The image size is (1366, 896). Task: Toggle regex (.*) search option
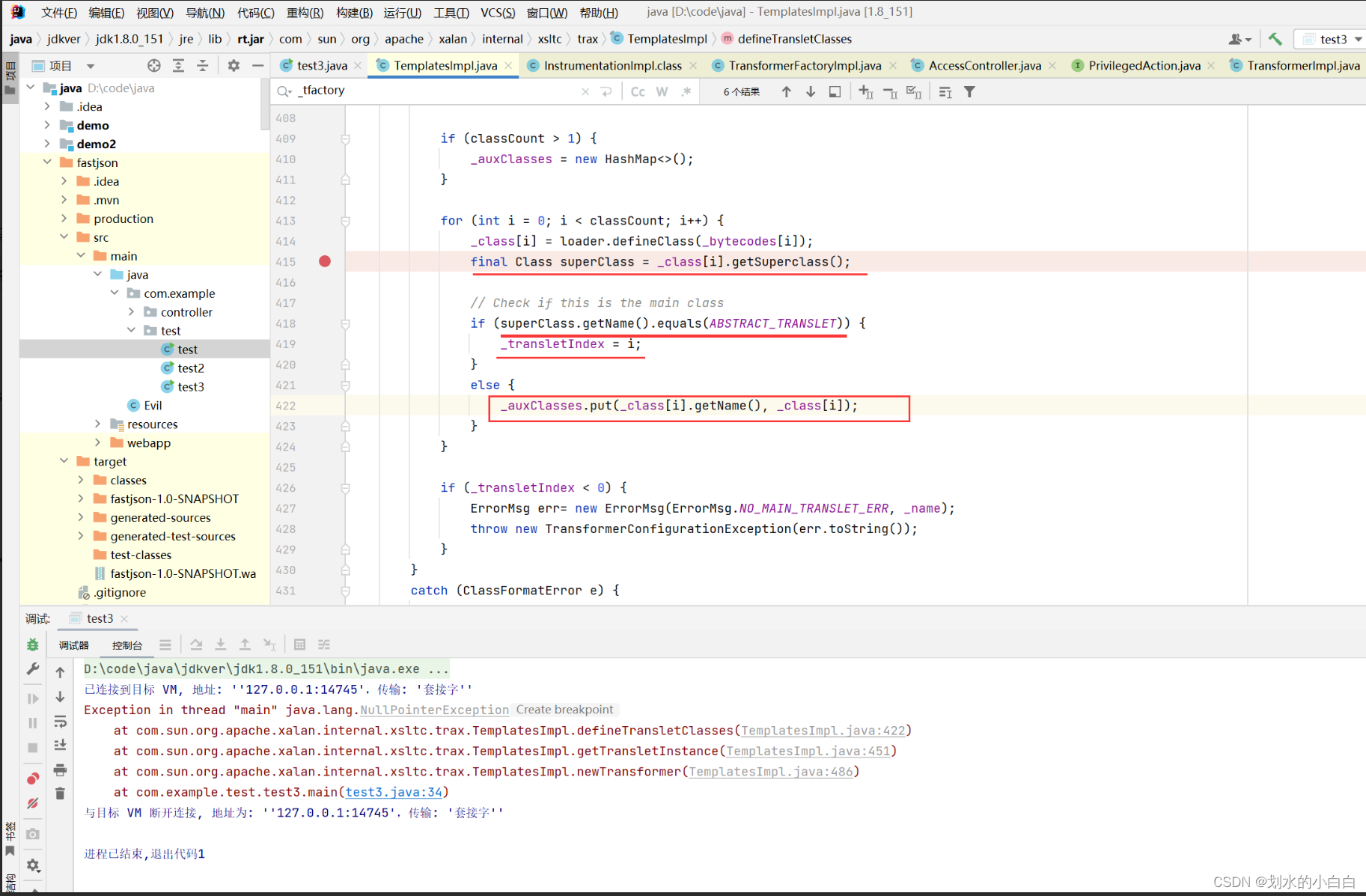(x=686, y=91)
